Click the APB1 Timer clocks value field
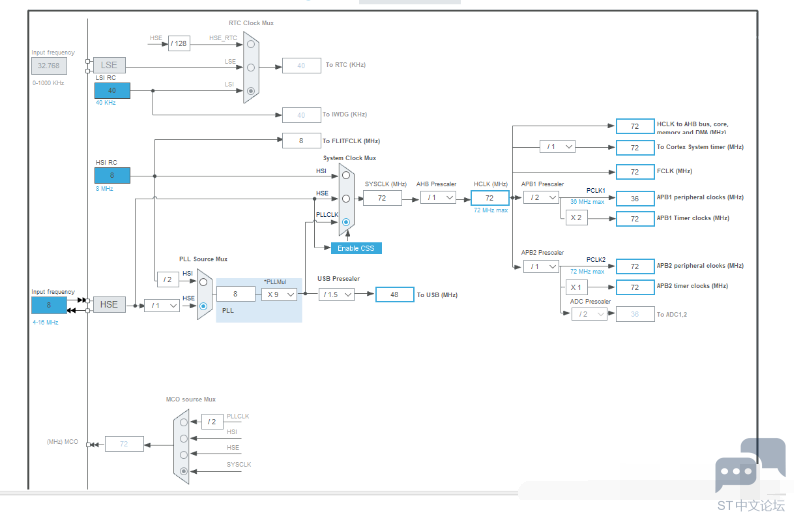This screenshot has width=794, height=521. pyautogui.click(x=635, y=219)
